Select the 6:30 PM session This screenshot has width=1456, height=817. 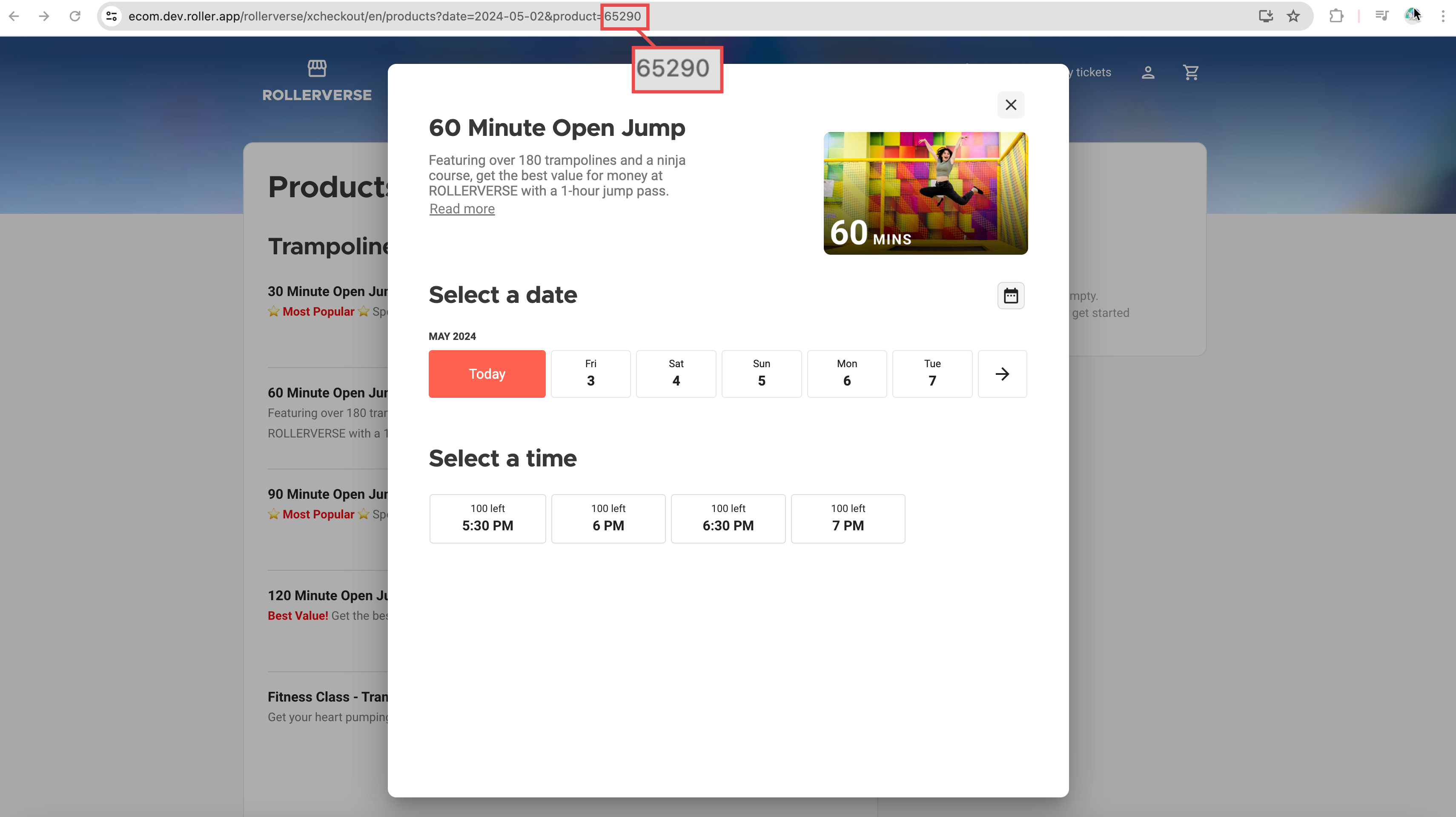point(728,518)
